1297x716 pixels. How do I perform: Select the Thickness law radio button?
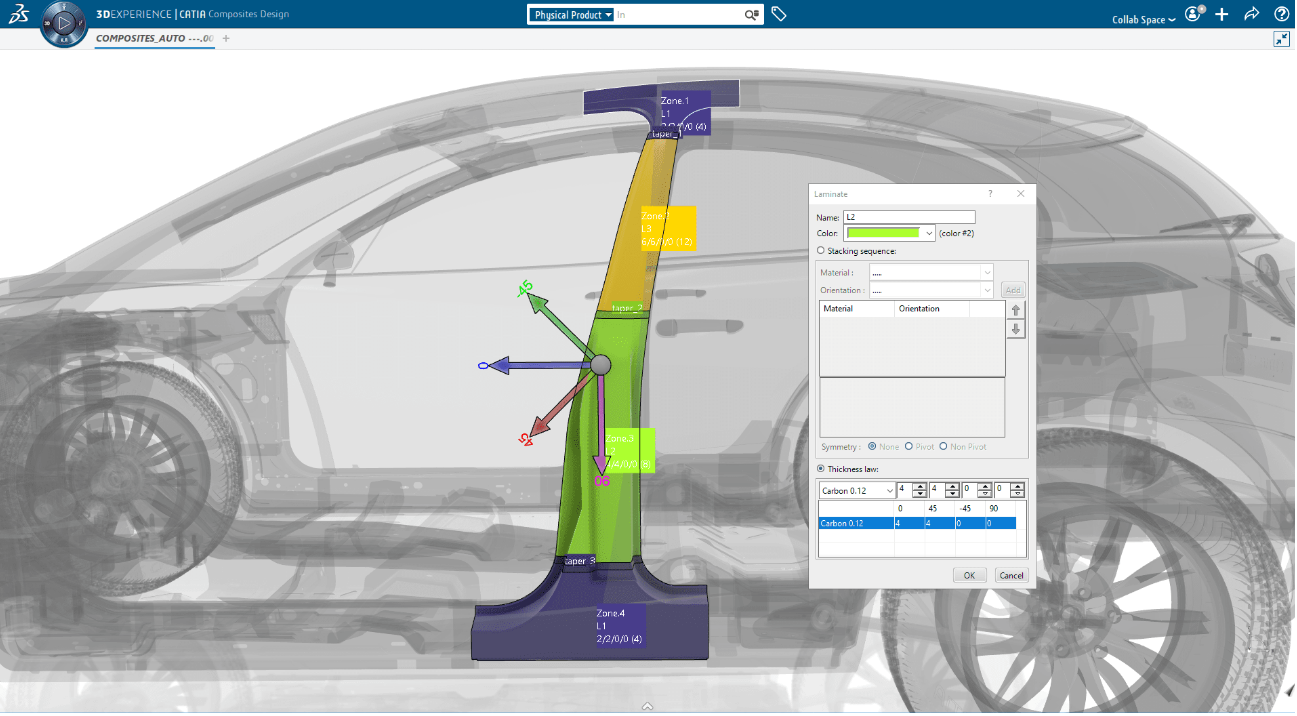pos(822,469)
